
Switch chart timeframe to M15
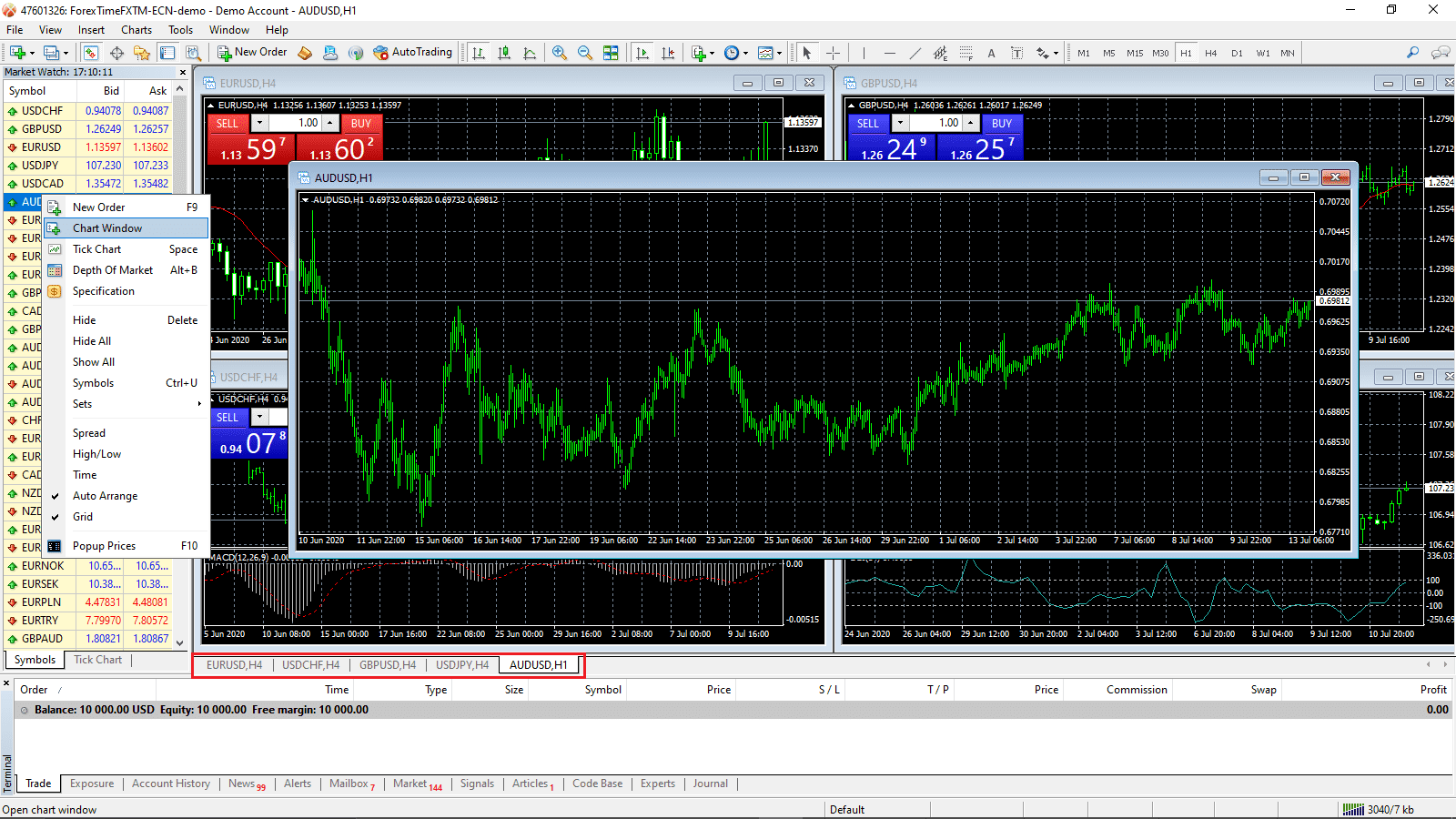[1134, 52]
